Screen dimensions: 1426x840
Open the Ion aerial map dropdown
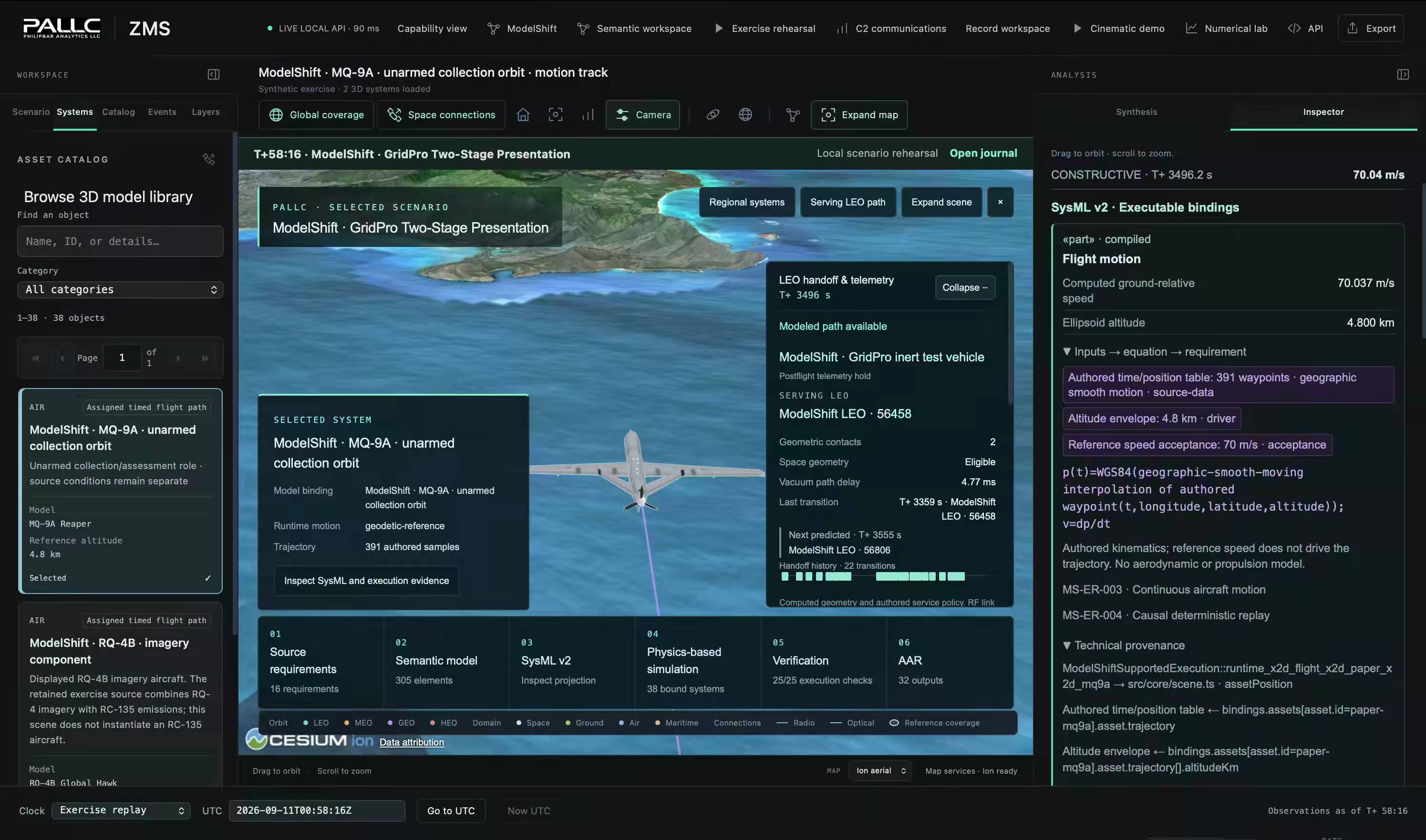[880, 771]
